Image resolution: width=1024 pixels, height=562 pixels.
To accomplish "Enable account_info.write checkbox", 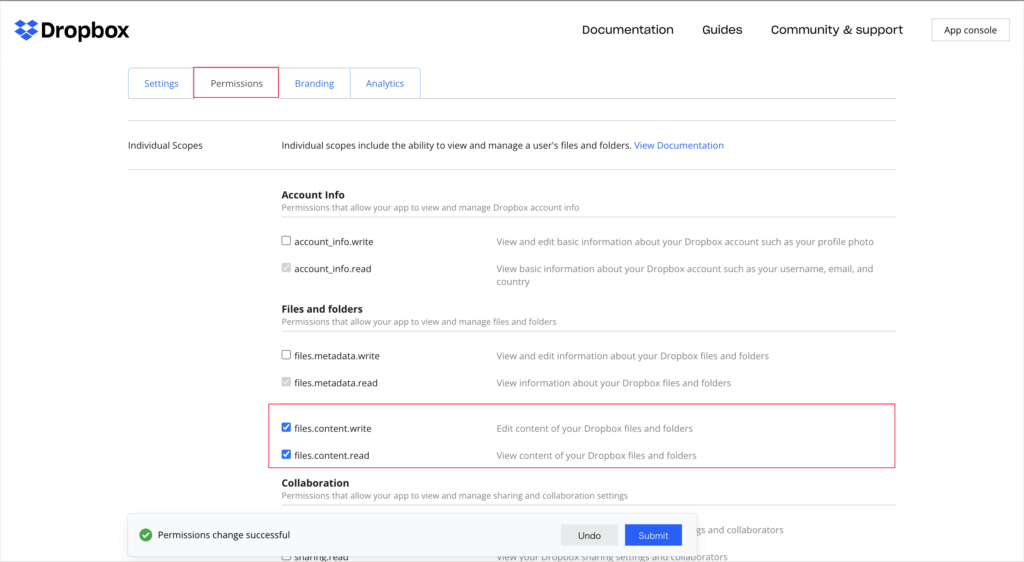I will point(286,241).
